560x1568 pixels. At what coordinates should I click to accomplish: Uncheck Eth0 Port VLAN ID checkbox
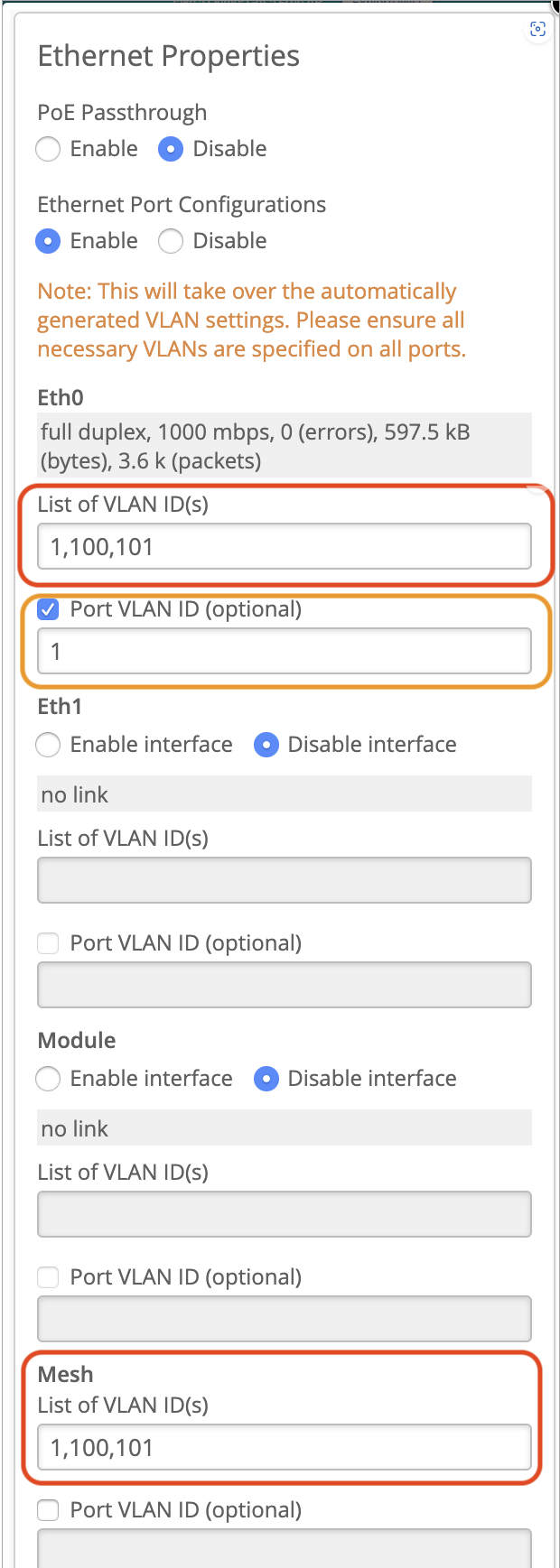click(49, 610)
